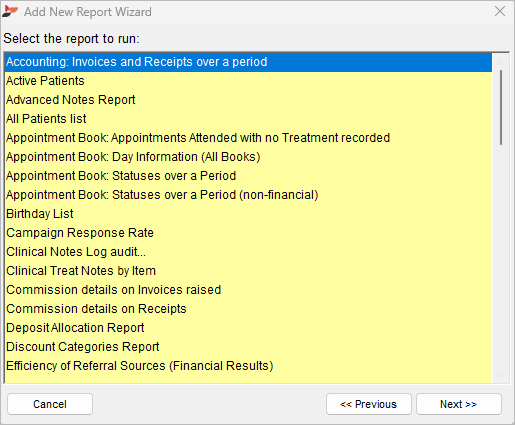Screen dimensions: 515x425
Task: Select Clinical Treat Notes by Item
Action: tap(248, 271)
